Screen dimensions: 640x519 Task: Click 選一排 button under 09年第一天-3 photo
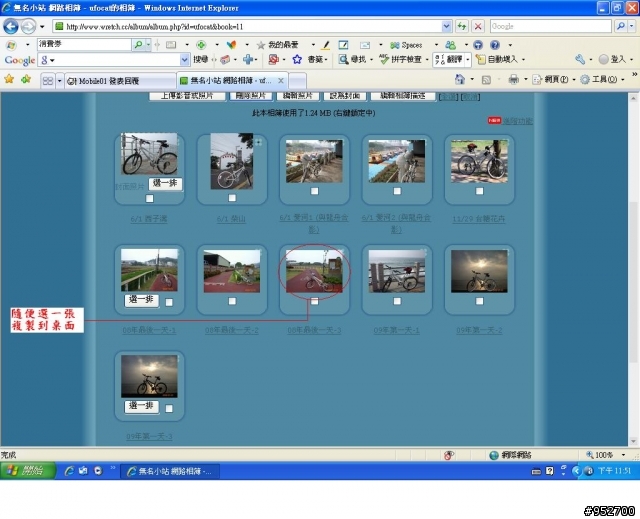(141, 406)
